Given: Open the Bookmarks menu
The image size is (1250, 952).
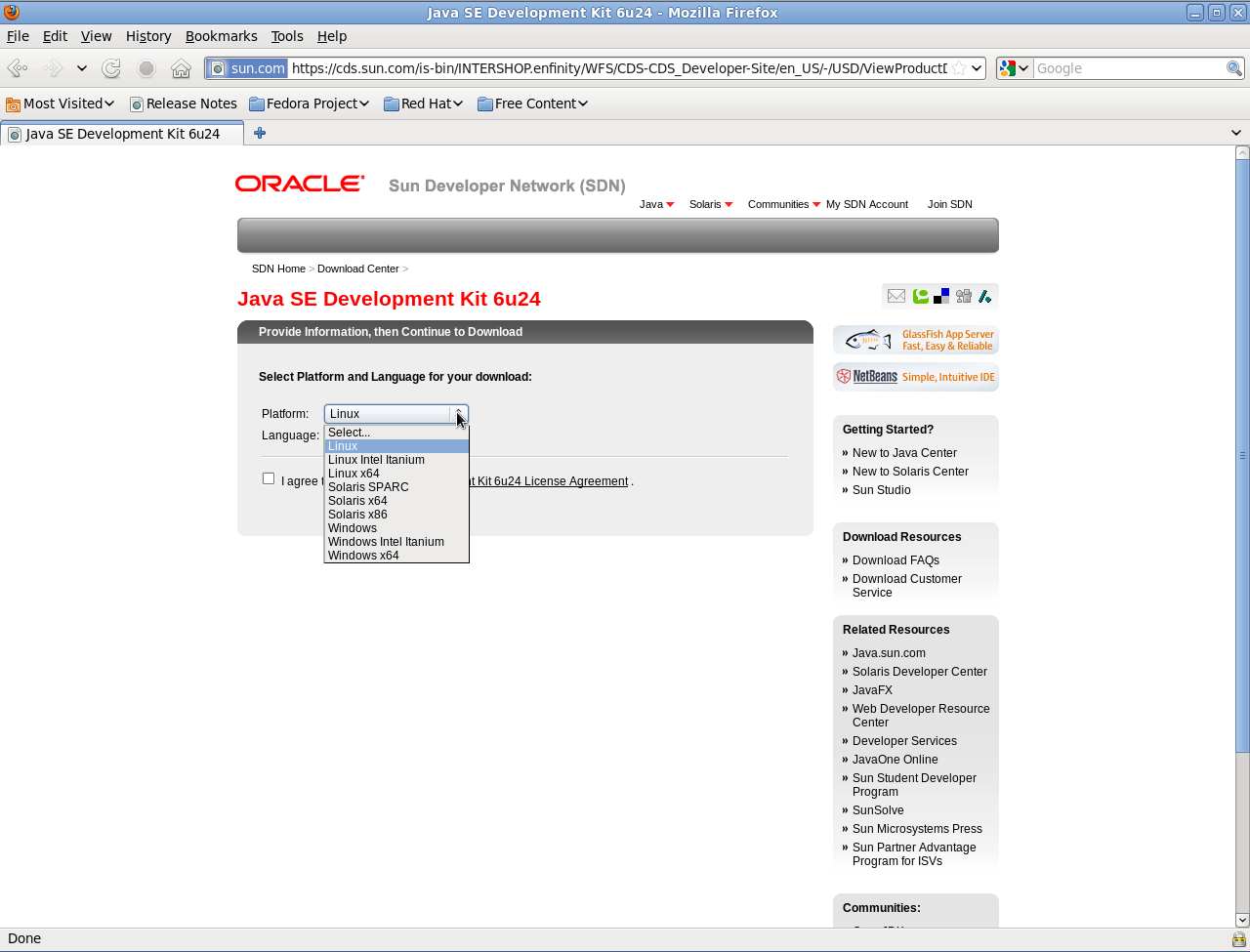Looking at the screenshot, I should (222, 36).
